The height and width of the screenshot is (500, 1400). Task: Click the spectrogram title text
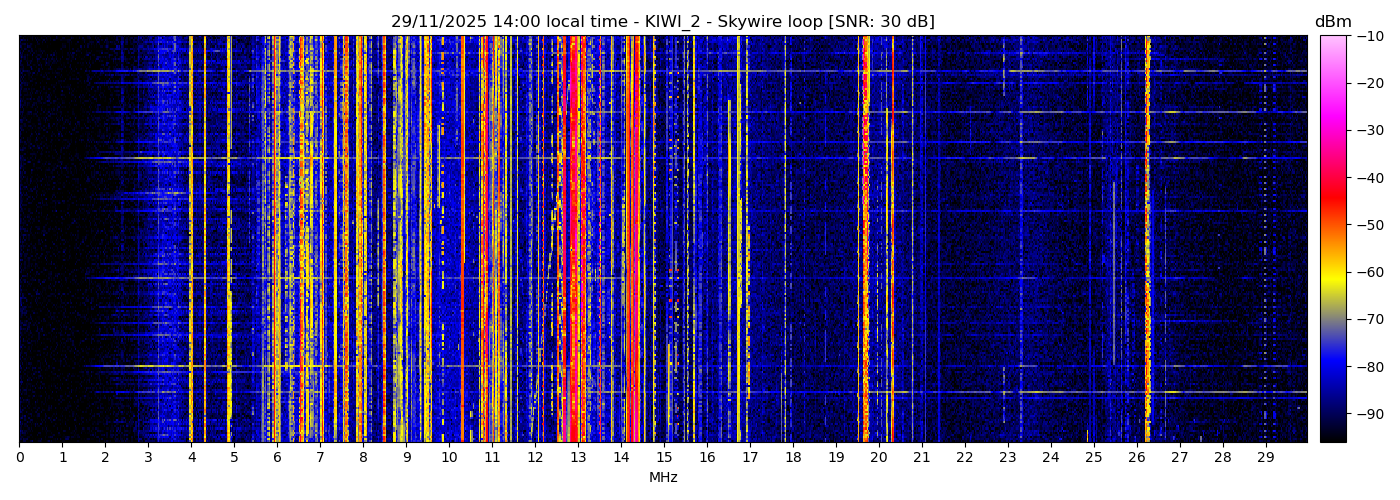[x=662, y=22]
